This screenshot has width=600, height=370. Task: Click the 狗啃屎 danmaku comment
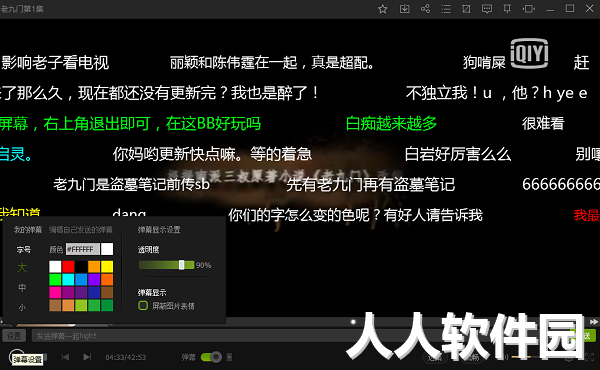tap(484, 62)
